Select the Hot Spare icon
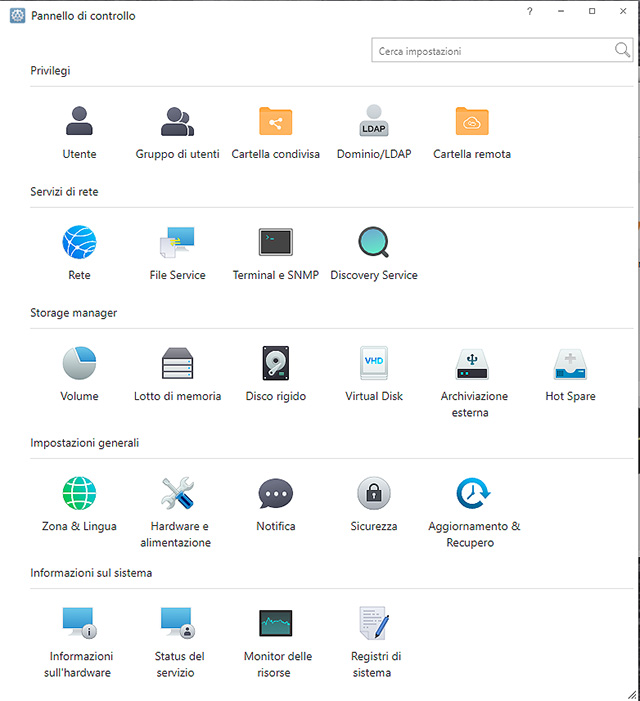Image resolution: width=640 pixels, height=701 pixels. click(570, 364)
